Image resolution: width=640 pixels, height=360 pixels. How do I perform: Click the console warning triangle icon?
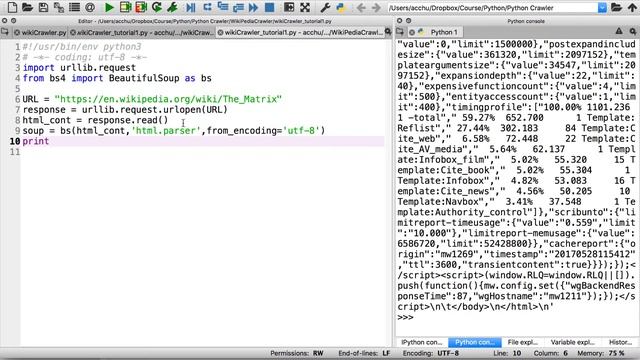[x=619, y=31]
